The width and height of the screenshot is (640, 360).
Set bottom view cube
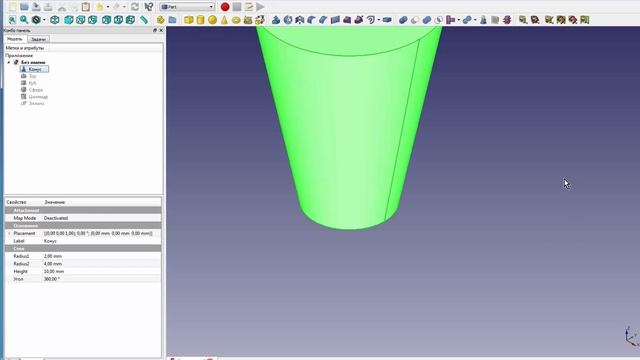(118, 20)
